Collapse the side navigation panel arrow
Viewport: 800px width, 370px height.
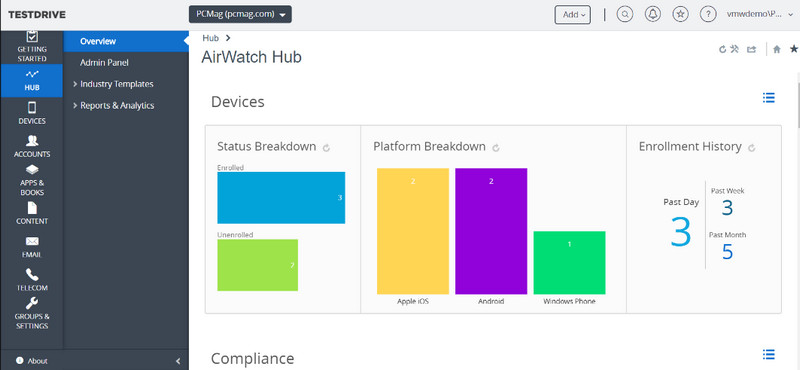178,361
